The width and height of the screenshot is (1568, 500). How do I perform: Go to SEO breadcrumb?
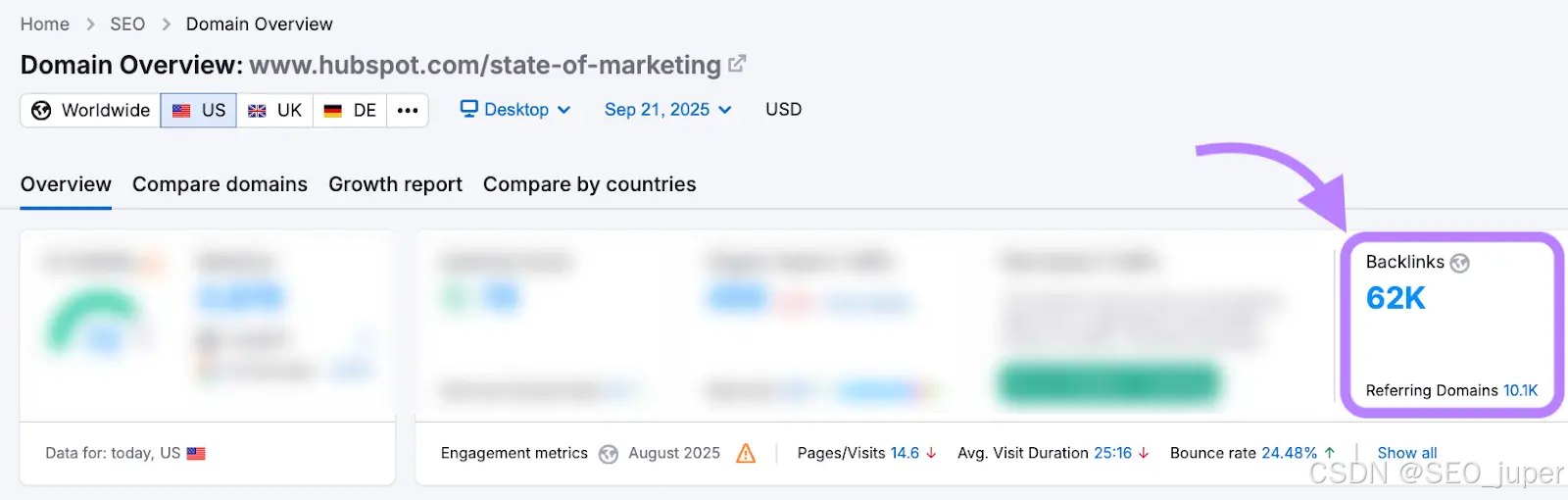point(127,24)
